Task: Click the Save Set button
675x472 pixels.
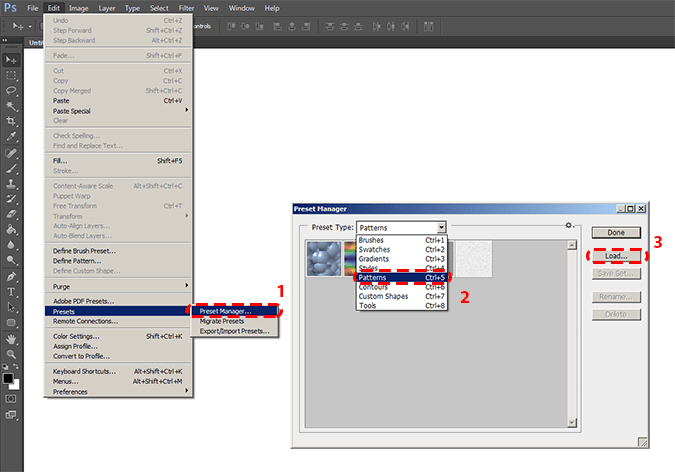Action: (x=616, y=273)
